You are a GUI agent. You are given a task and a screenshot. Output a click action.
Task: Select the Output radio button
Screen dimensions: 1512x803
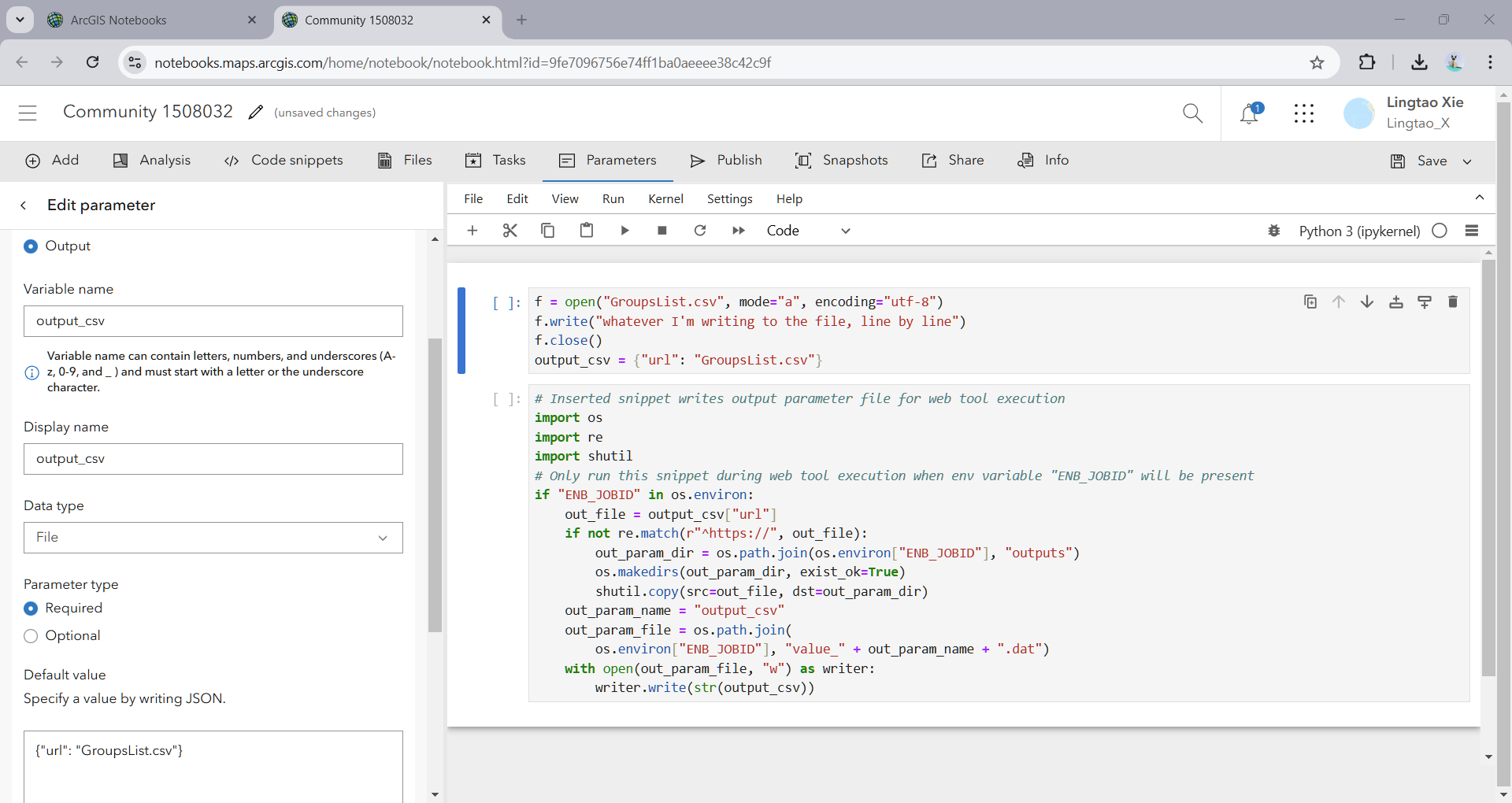(x=31, y=246)
